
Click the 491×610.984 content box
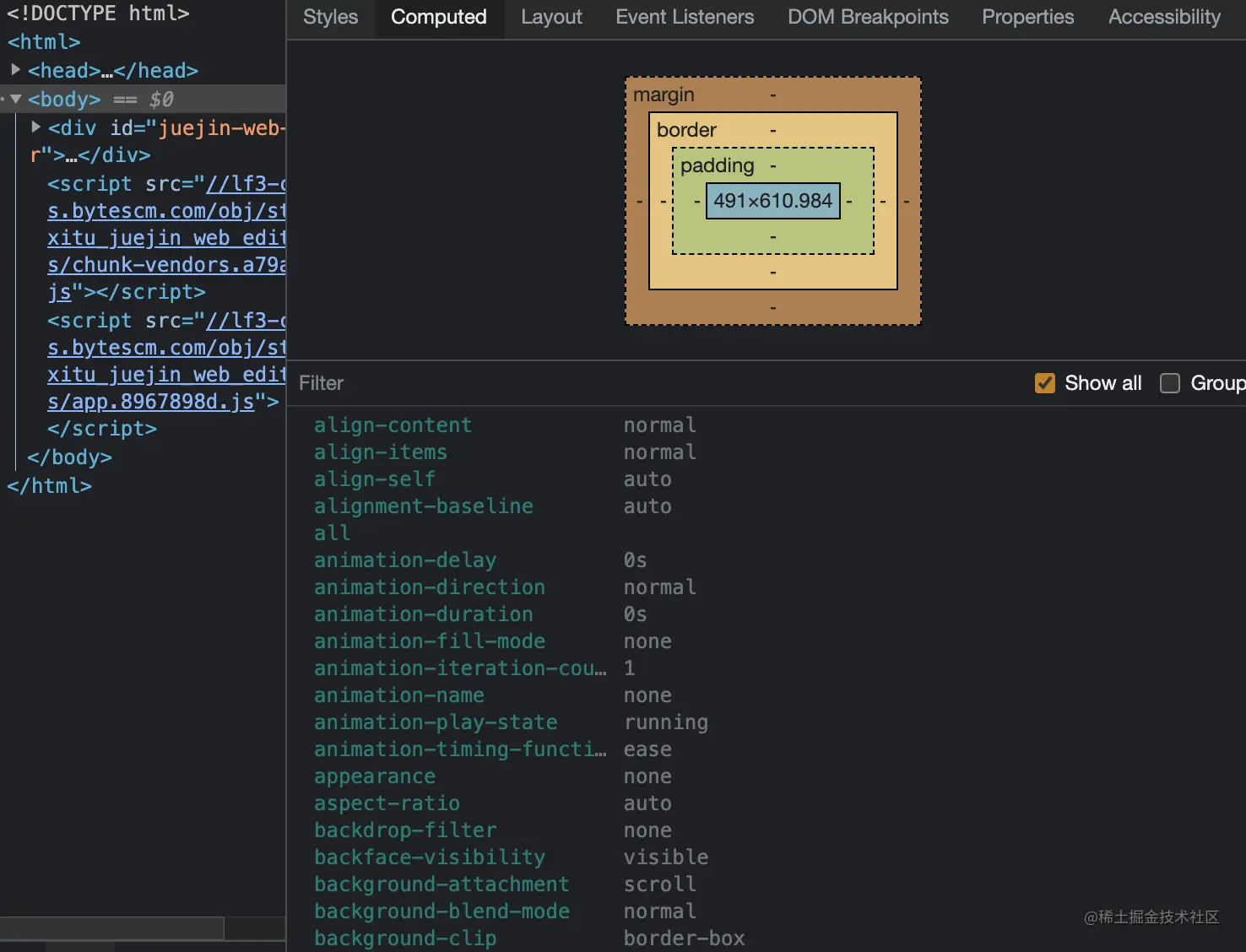[772, 201]
